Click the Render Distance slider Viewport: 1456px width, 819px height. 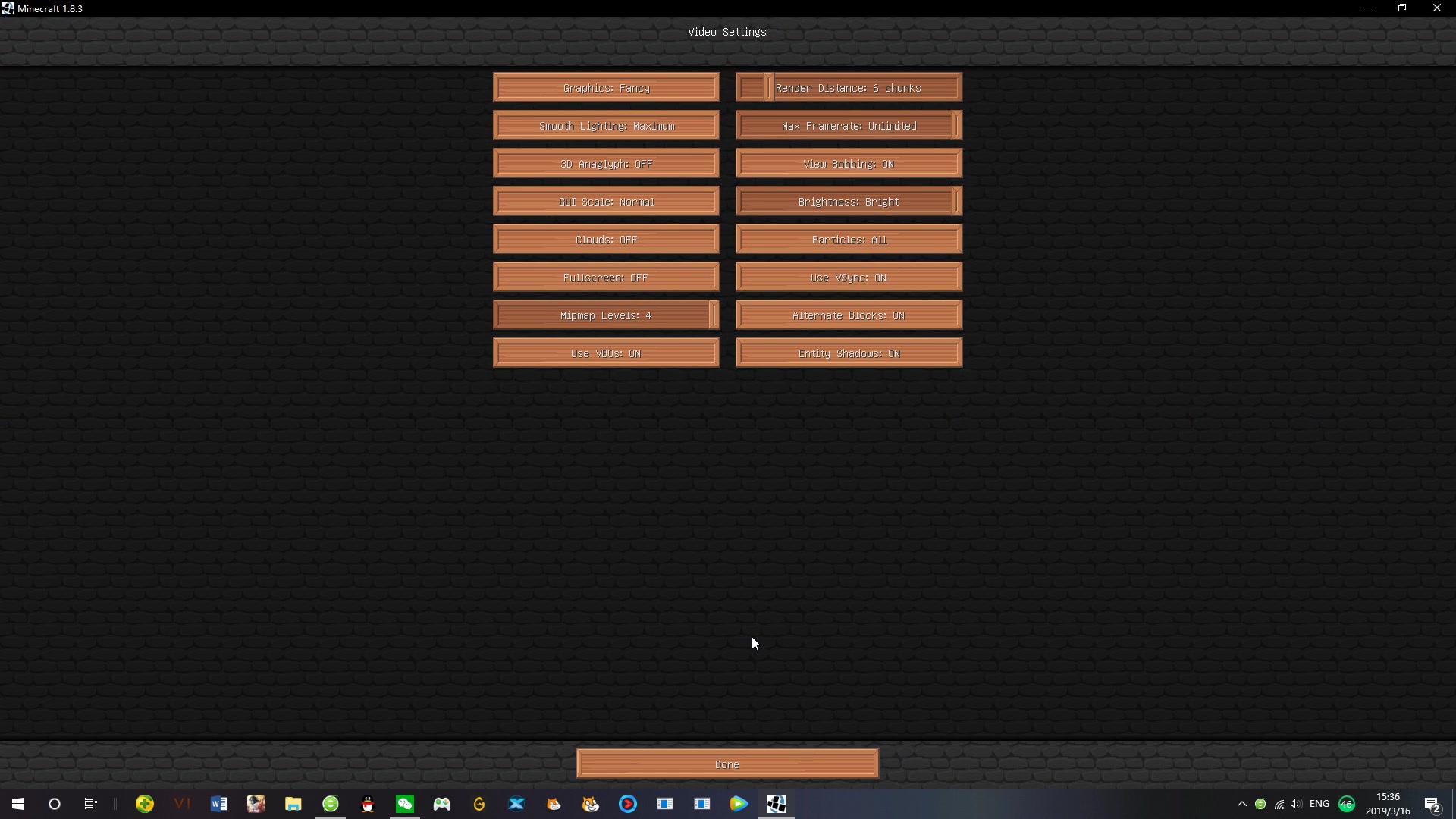tap(849, 87)
